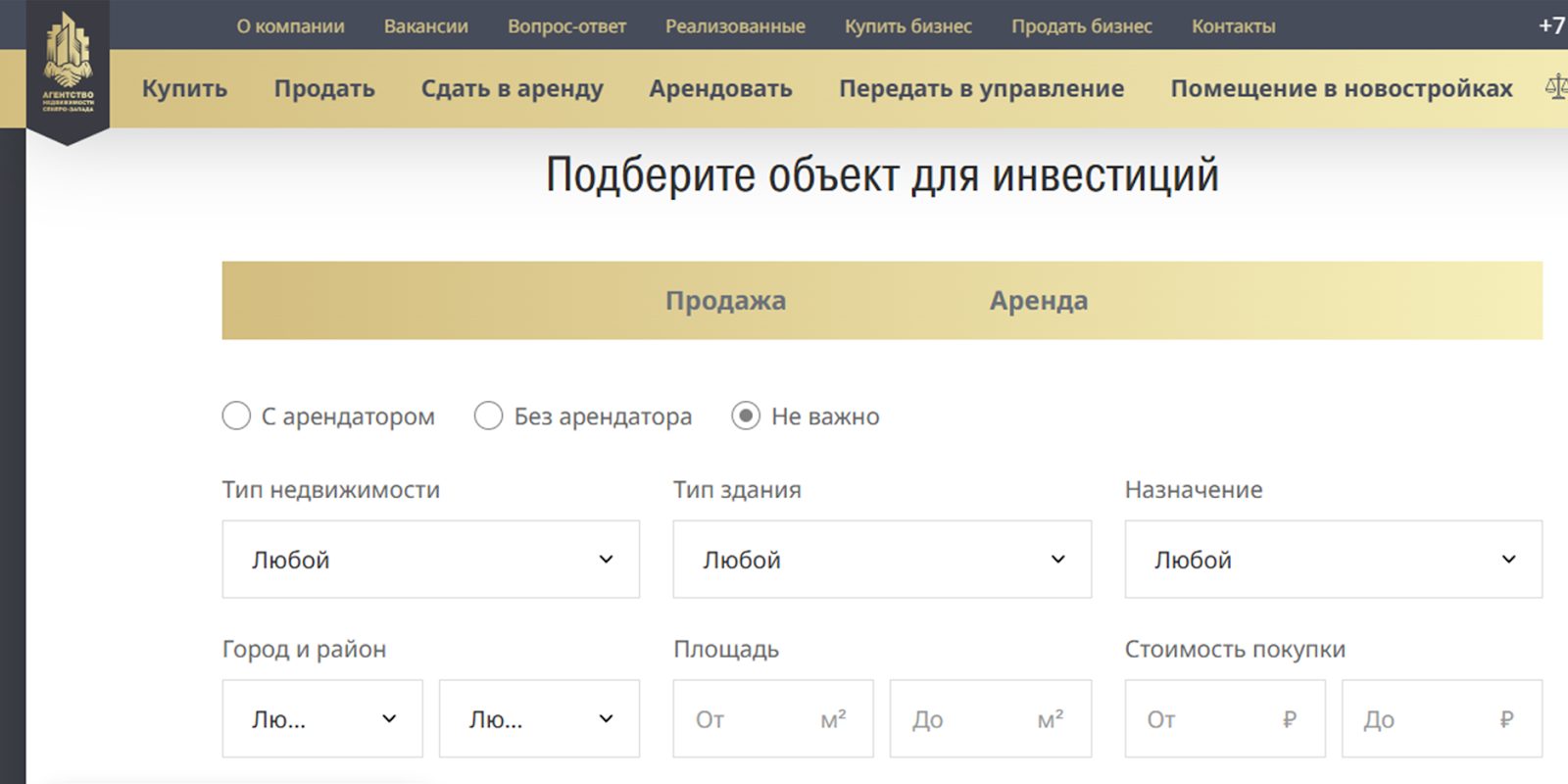Expand the district dropdown beside the city selector
1568x784 pixels.
tap(539, 719)
